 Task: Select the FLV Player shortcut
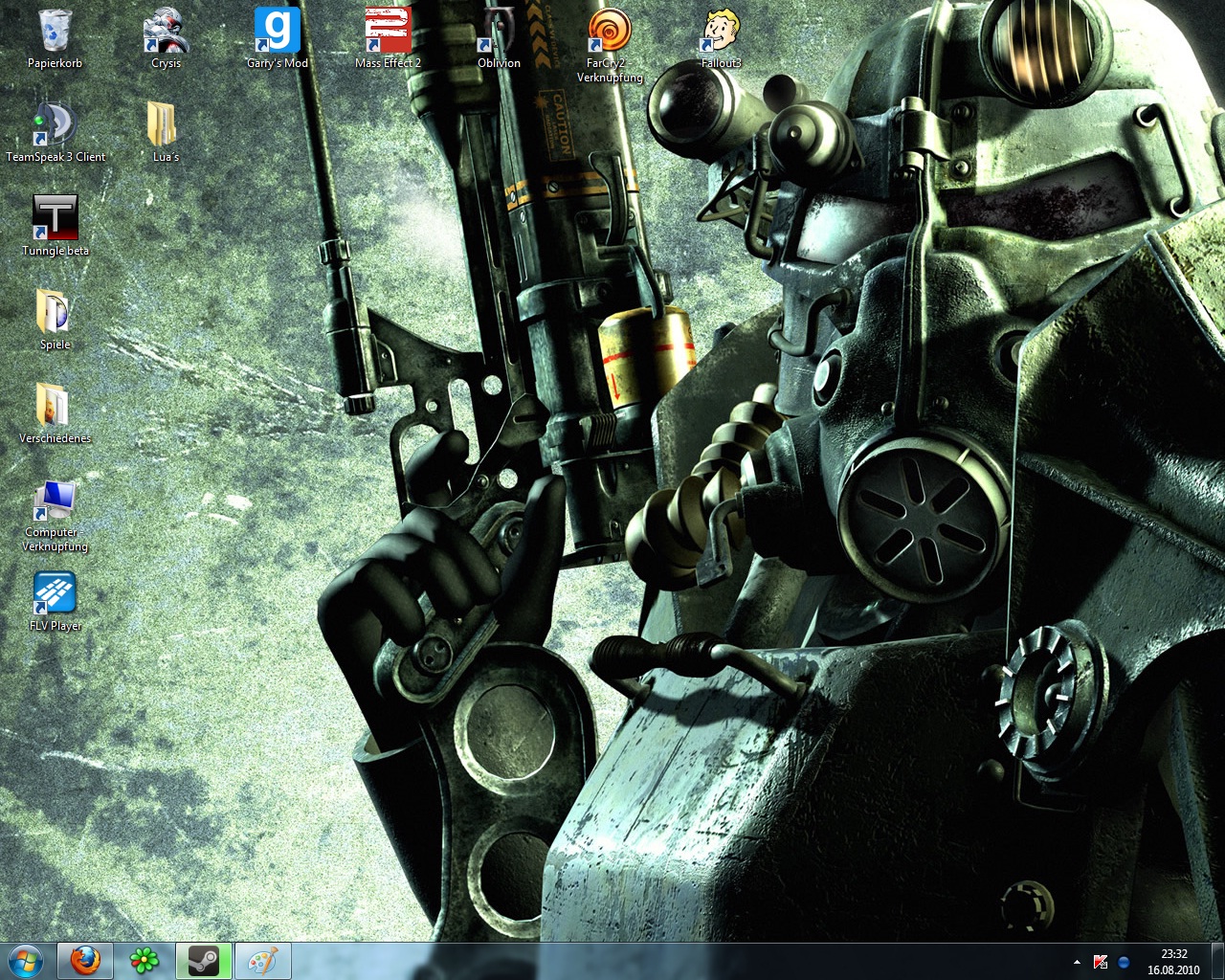point(55,601)
